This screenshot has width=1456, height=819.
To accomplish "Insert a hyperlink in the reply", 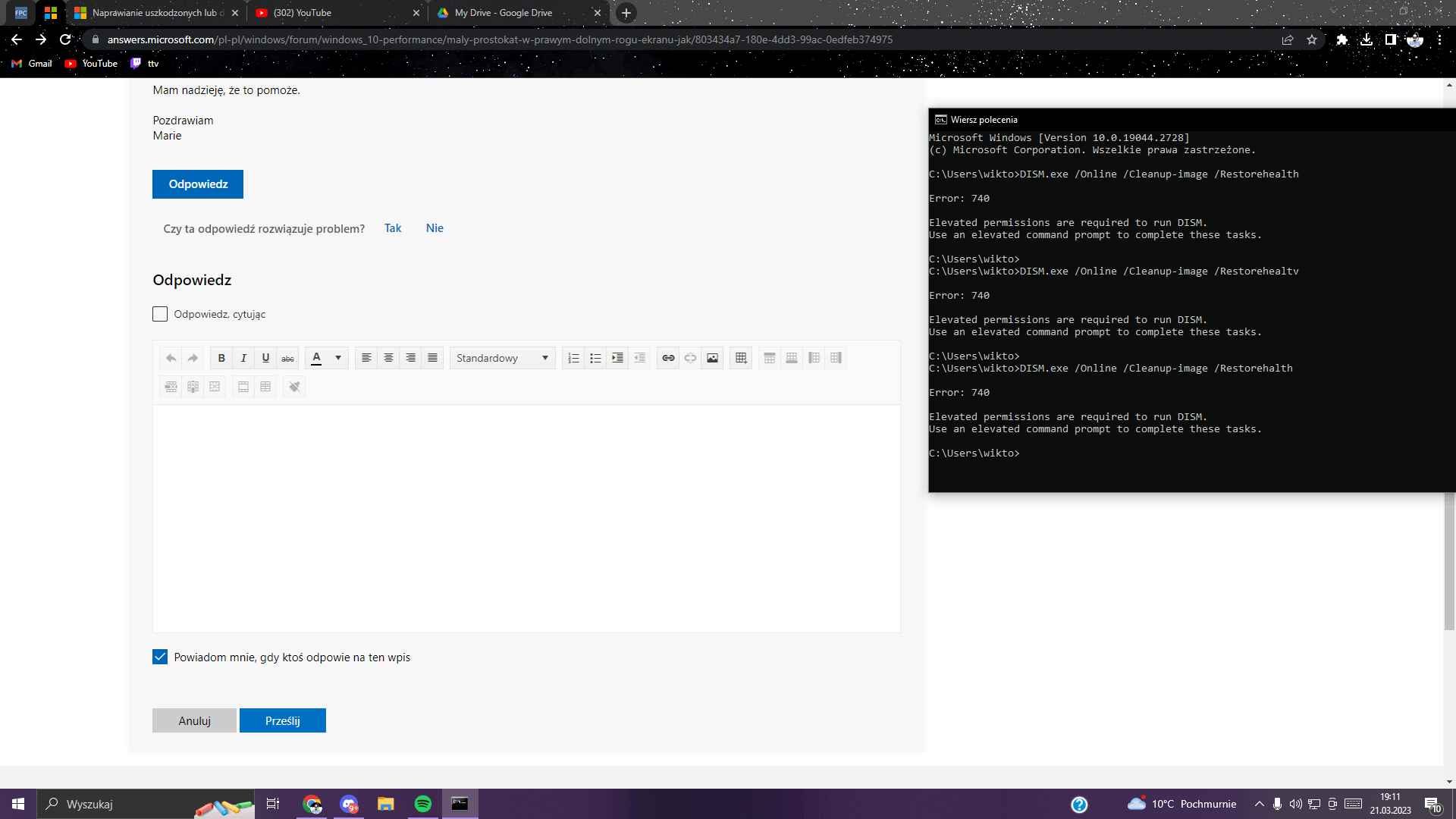I will (x=668, y=358).
